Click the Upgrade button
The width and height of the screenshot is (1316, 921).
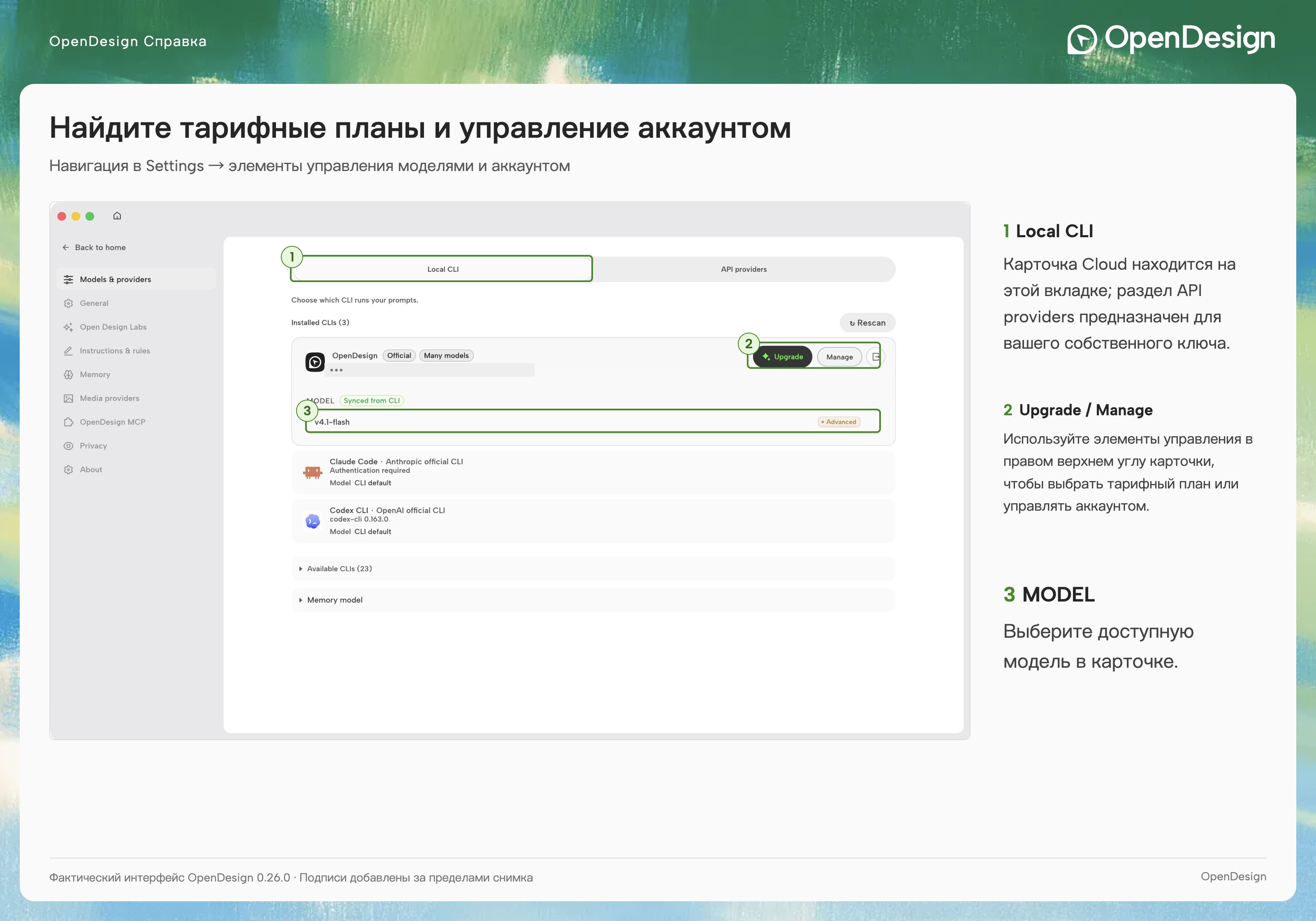(782, 357)
